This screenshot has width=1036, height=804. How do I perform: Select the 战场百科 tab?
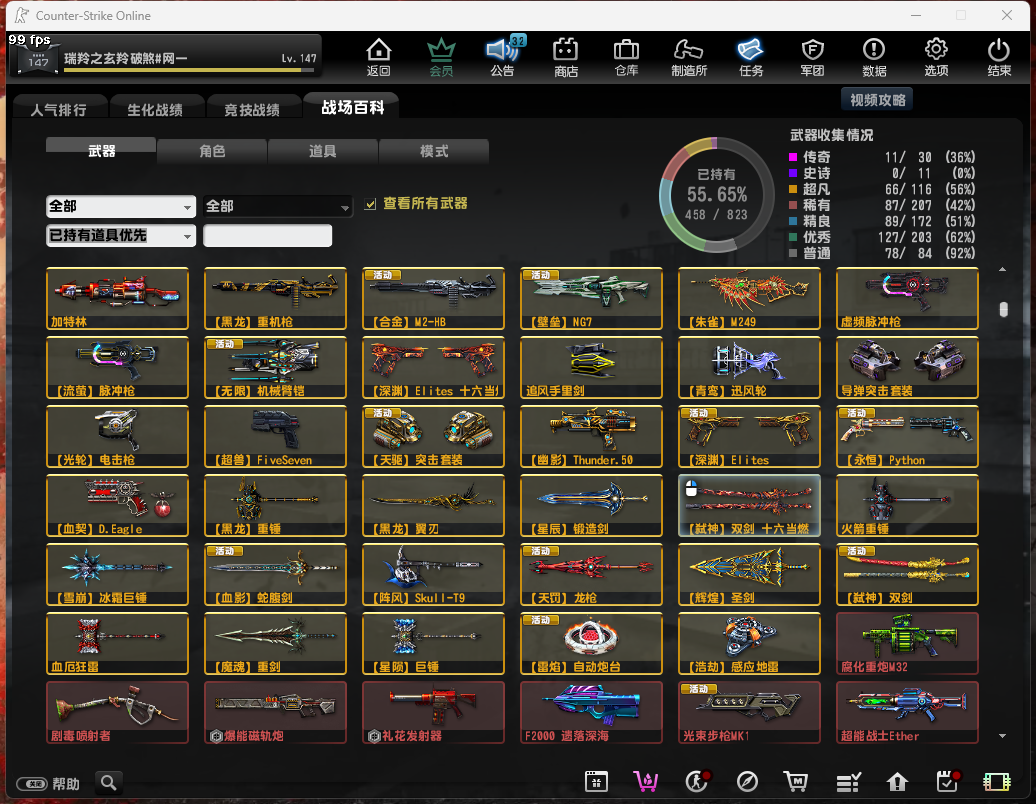(x=352, y=108)
